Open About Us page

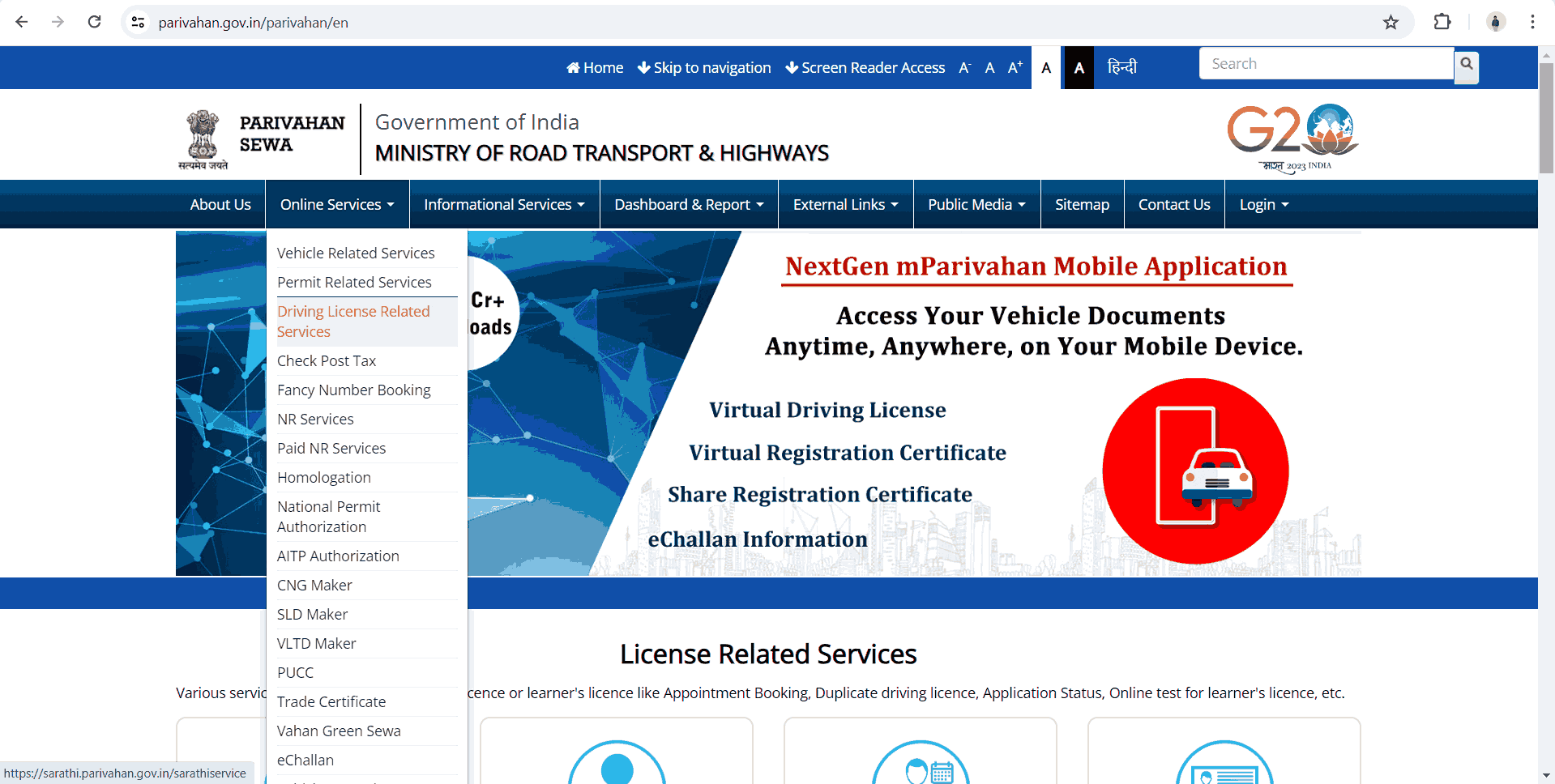point(220,204)
